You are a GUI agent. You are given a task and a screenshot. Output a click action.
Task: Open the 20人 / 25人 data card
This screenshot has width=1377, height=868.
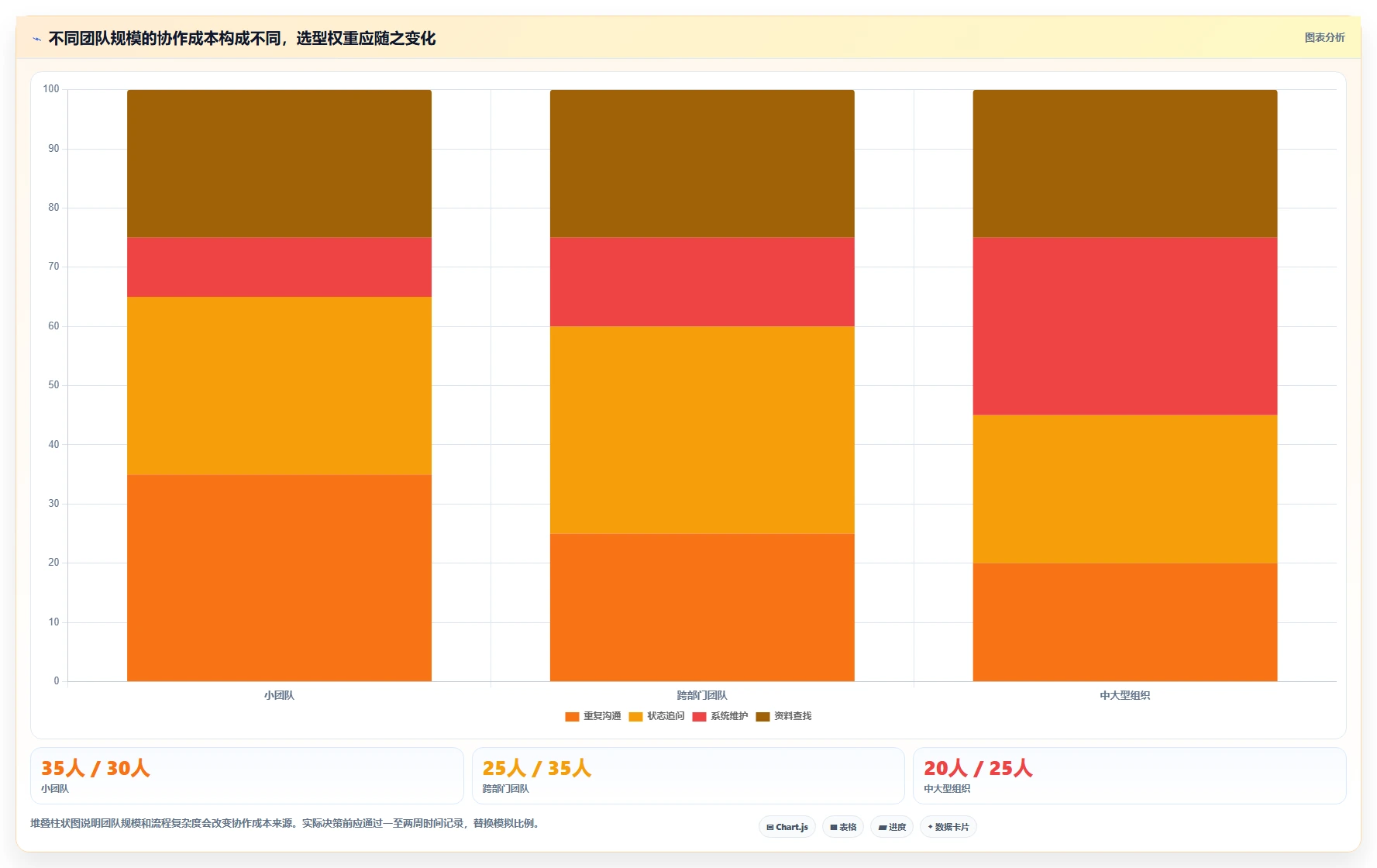(x=1130, y=776)
